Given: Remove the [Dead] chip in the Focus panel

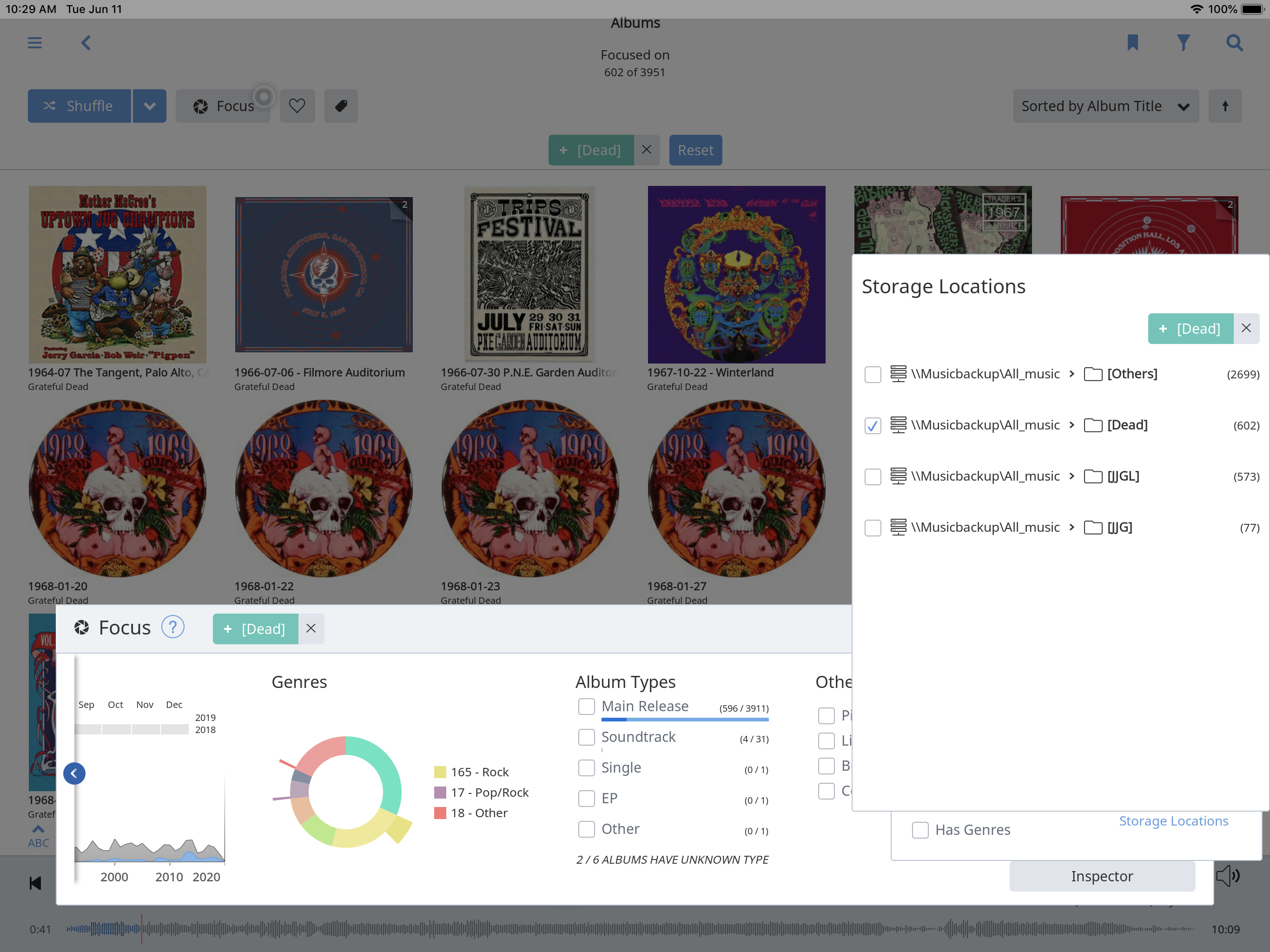Looking at the screenshot, I should (x=311, y=628).
